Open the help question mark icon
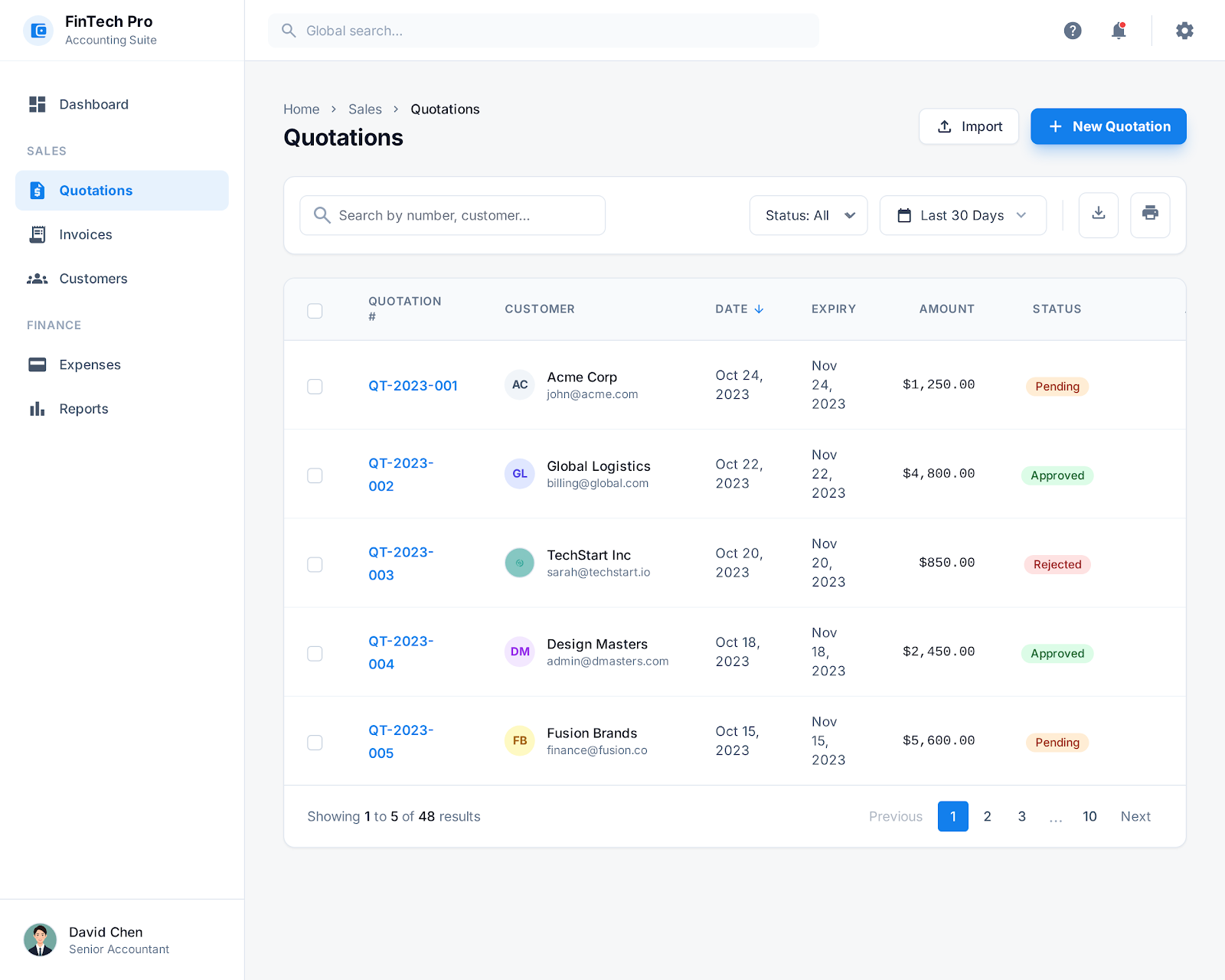Image resolution: width=1225 pixels, height=980 pixels. (1073, 31)
